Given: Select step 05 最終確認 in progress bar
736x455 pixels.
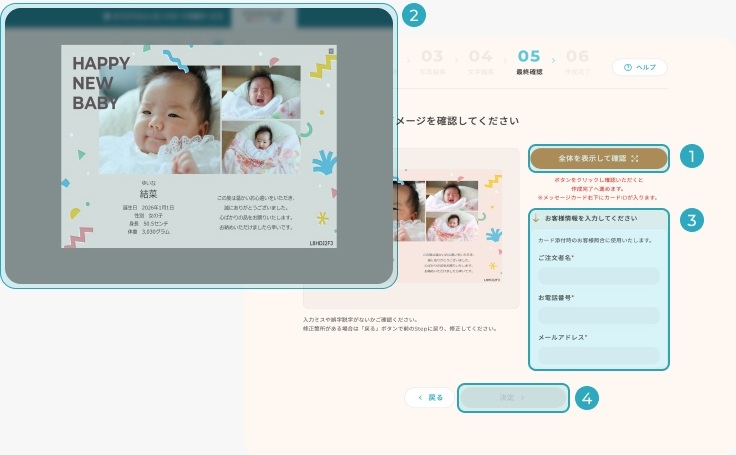Looking at the screenshot, I should tap(529, 60).
